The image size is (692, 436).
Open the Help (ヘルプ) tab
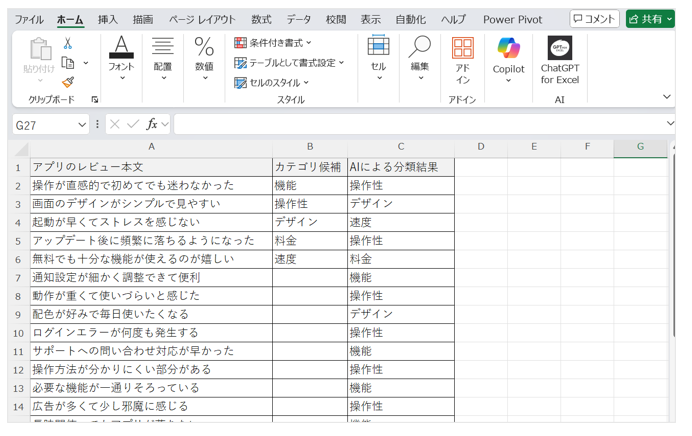pos(453,19)
